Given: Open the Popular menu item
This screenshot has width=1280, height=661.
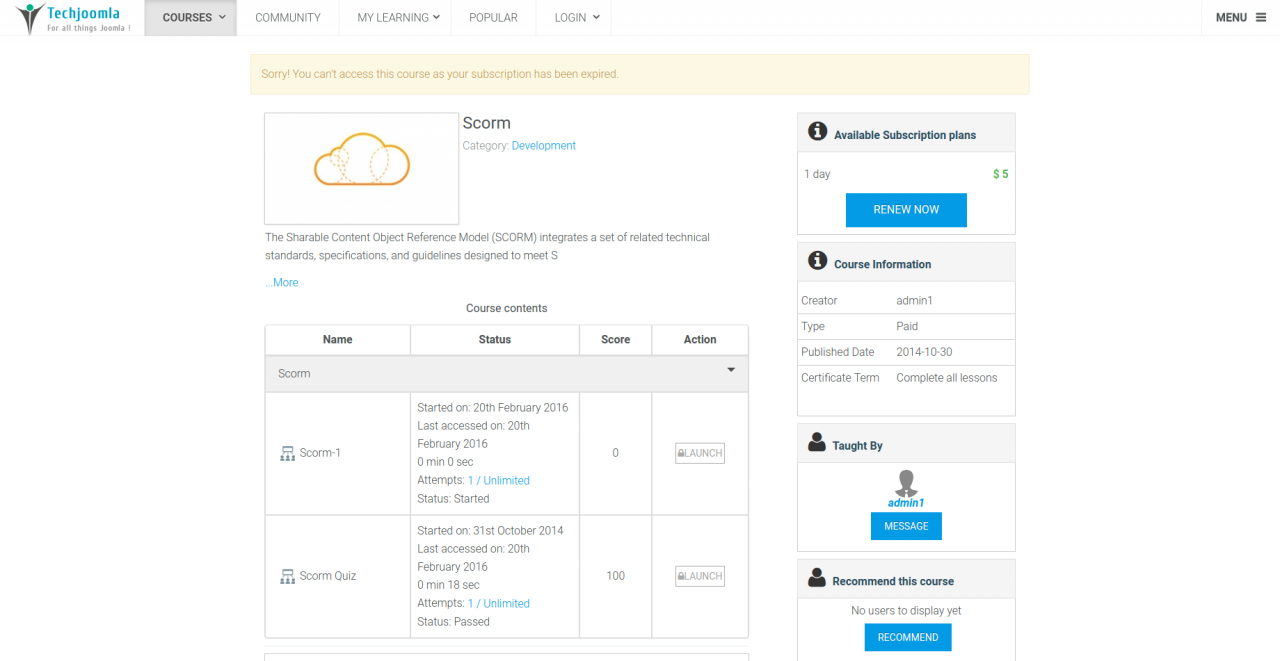Looking at the screenshot, I should [493, 18].
